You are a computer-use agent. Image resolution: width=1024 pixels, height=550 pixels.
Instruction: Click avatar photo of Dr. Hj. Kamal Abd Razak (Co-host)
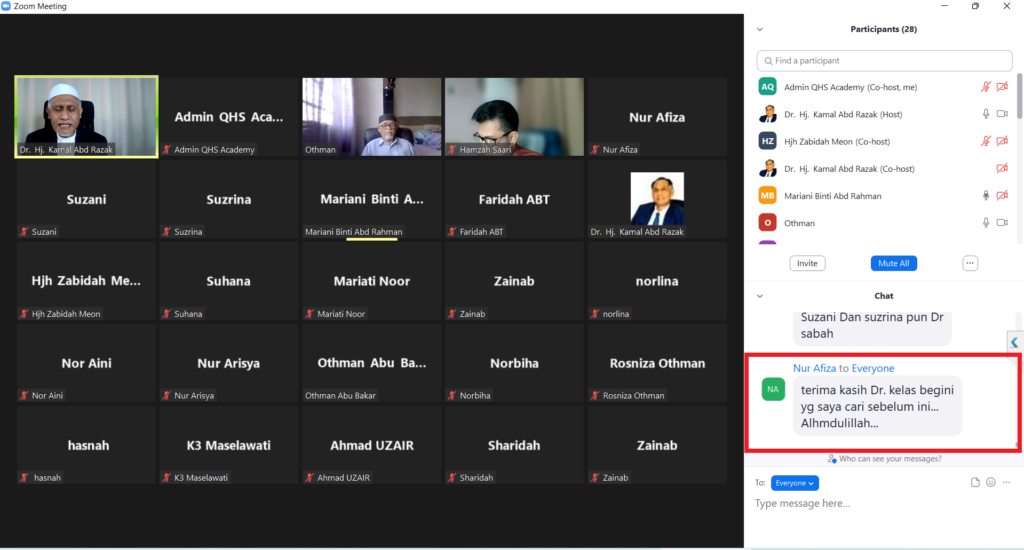767,169
